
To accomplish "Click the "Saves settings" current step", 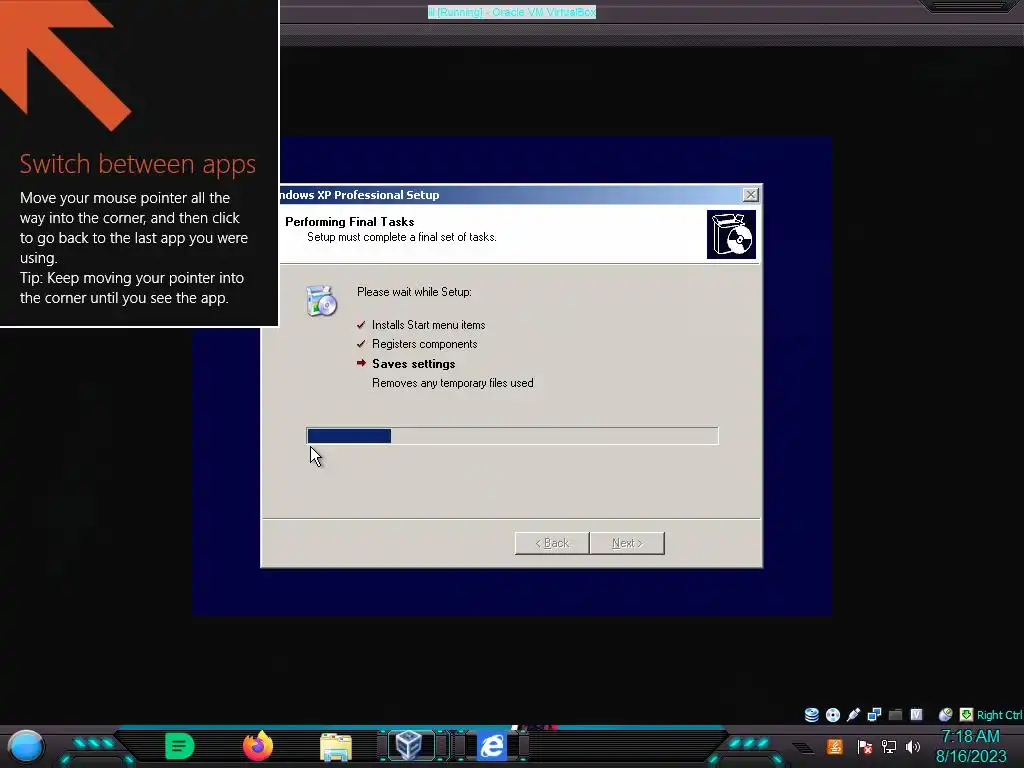I will pos(413,364).
